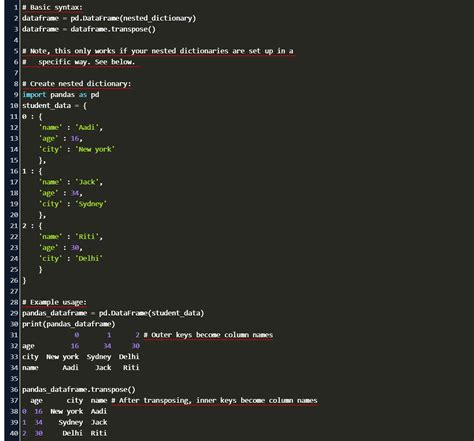Place cursor at age value 34
The height and width of the screenshot is (441, 474).
pyautogui.click(x=75, y=193)
